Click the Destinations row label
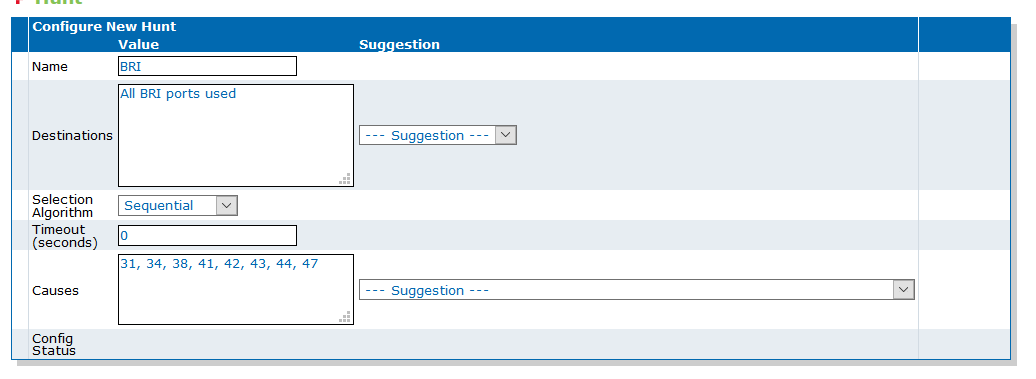Viewport: 1036px width, 379px height. 73,135
